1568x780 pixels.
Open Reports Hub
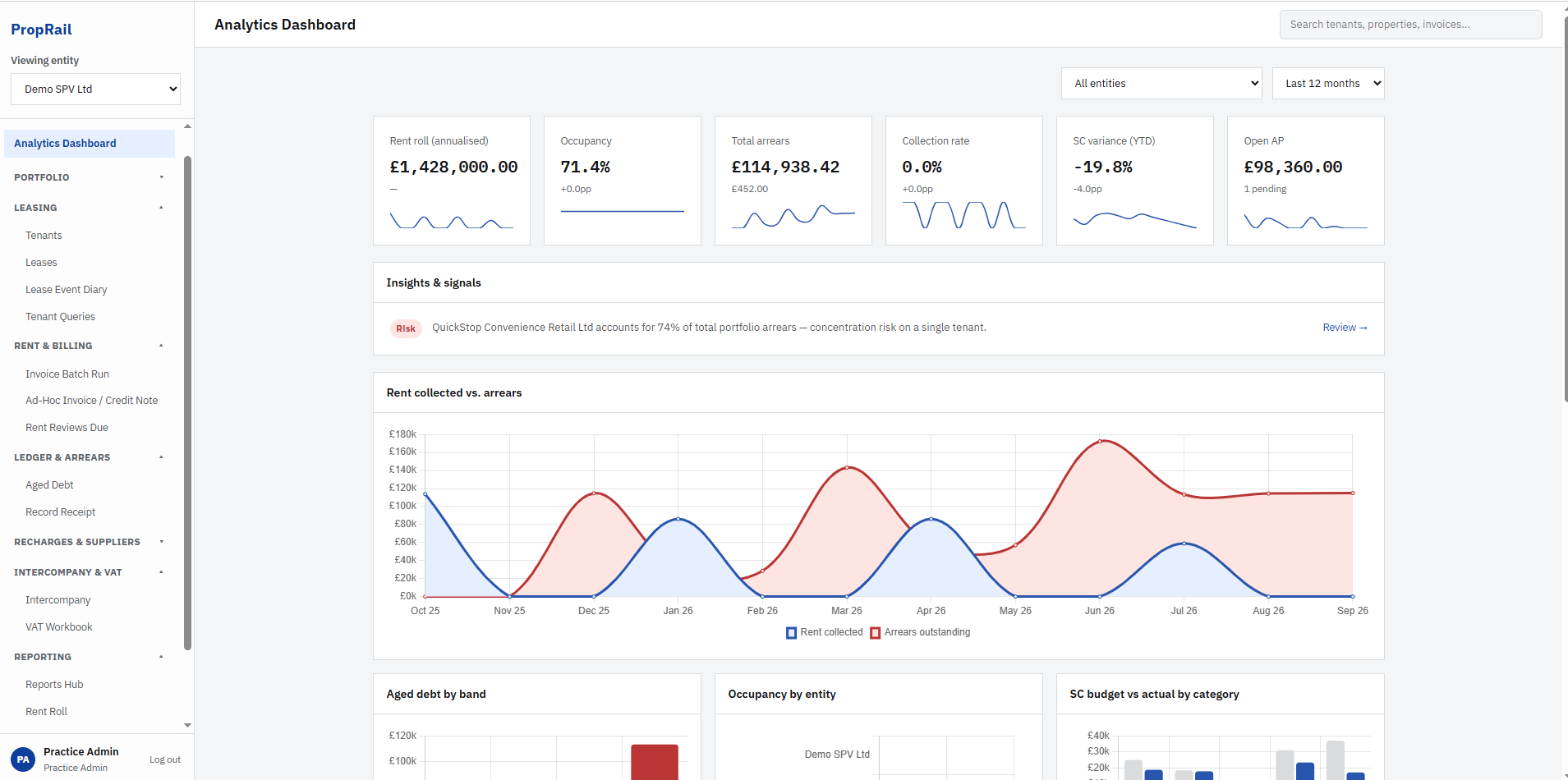[54, 685]
